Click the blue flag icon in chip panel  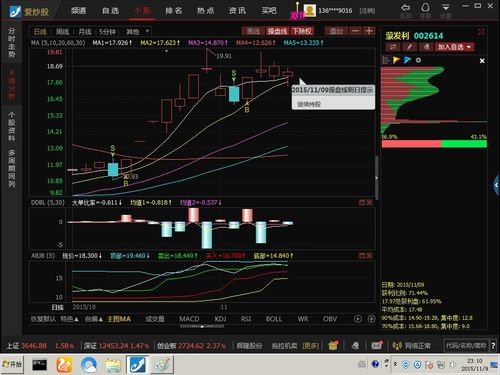407,60
